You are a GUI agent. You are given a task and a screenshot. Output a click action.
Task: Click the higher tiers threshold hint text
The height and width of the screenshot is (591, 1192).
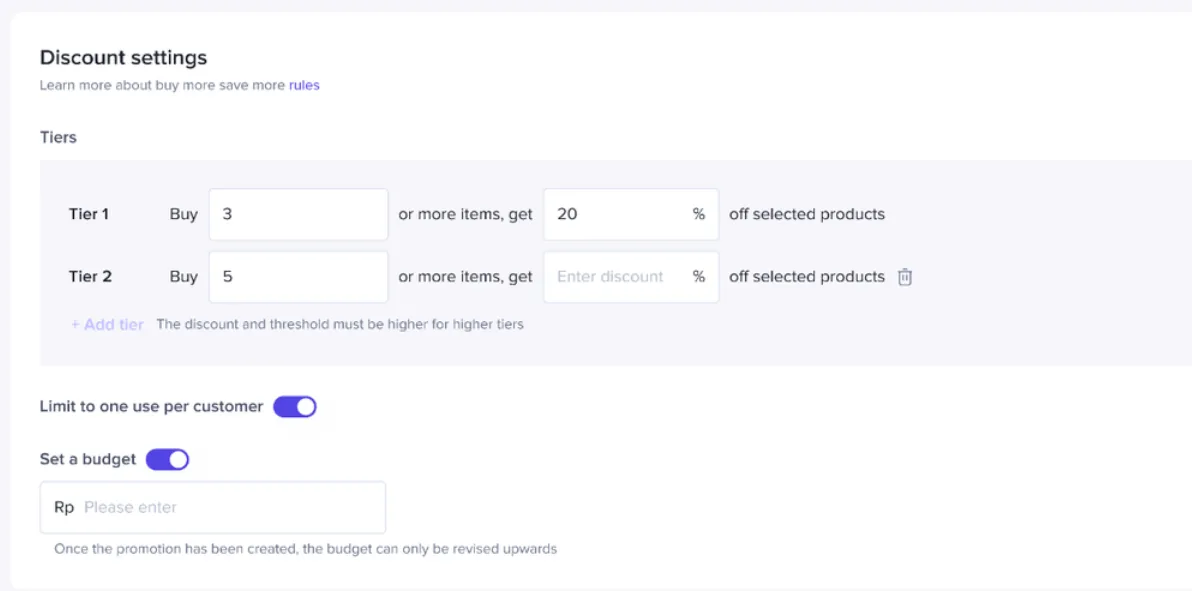(340, 324)
